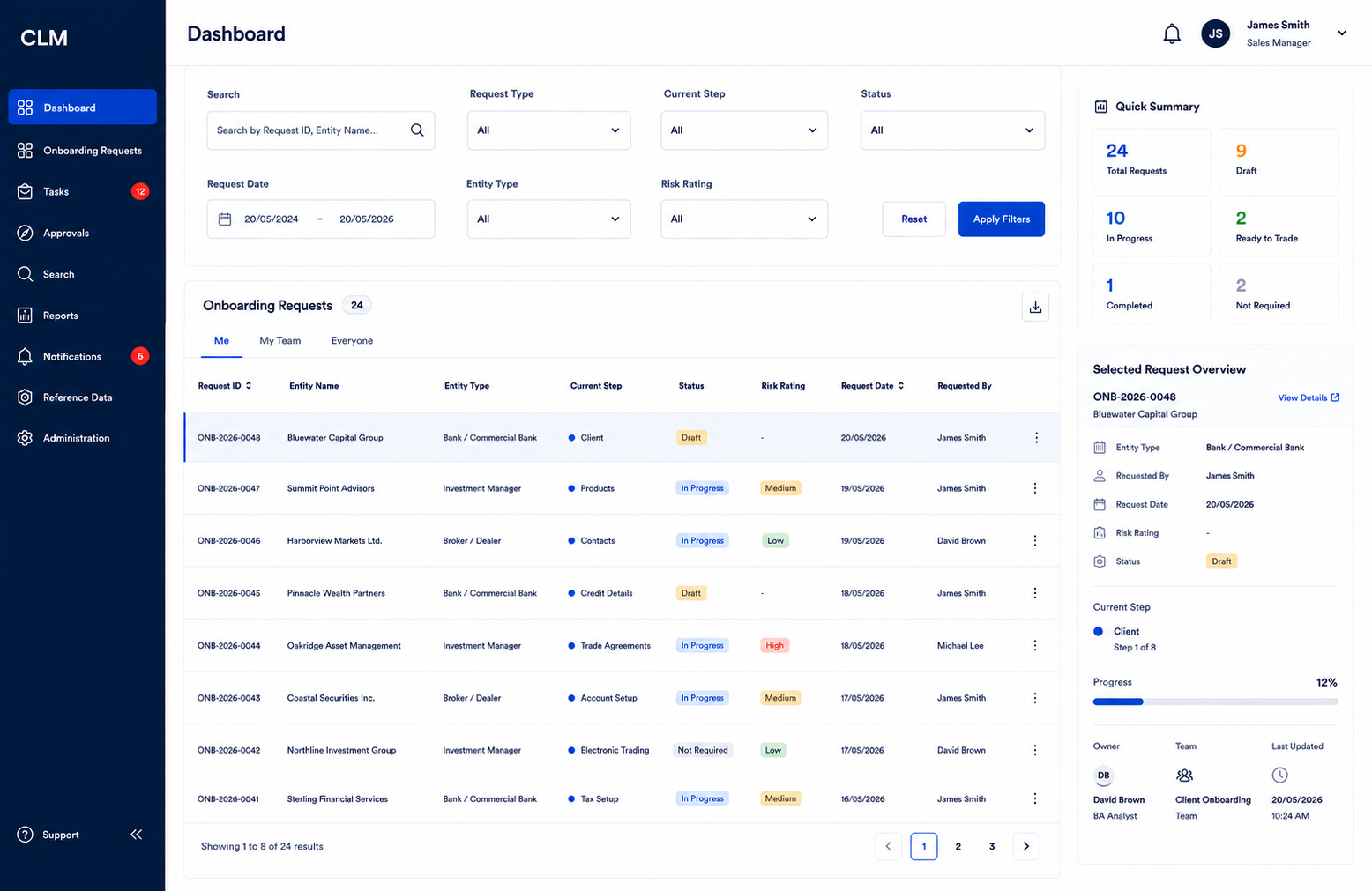Viewport: 1372px width, 891px height.
Task: Switch to the Everyone tab
Action: coord(352,341)
